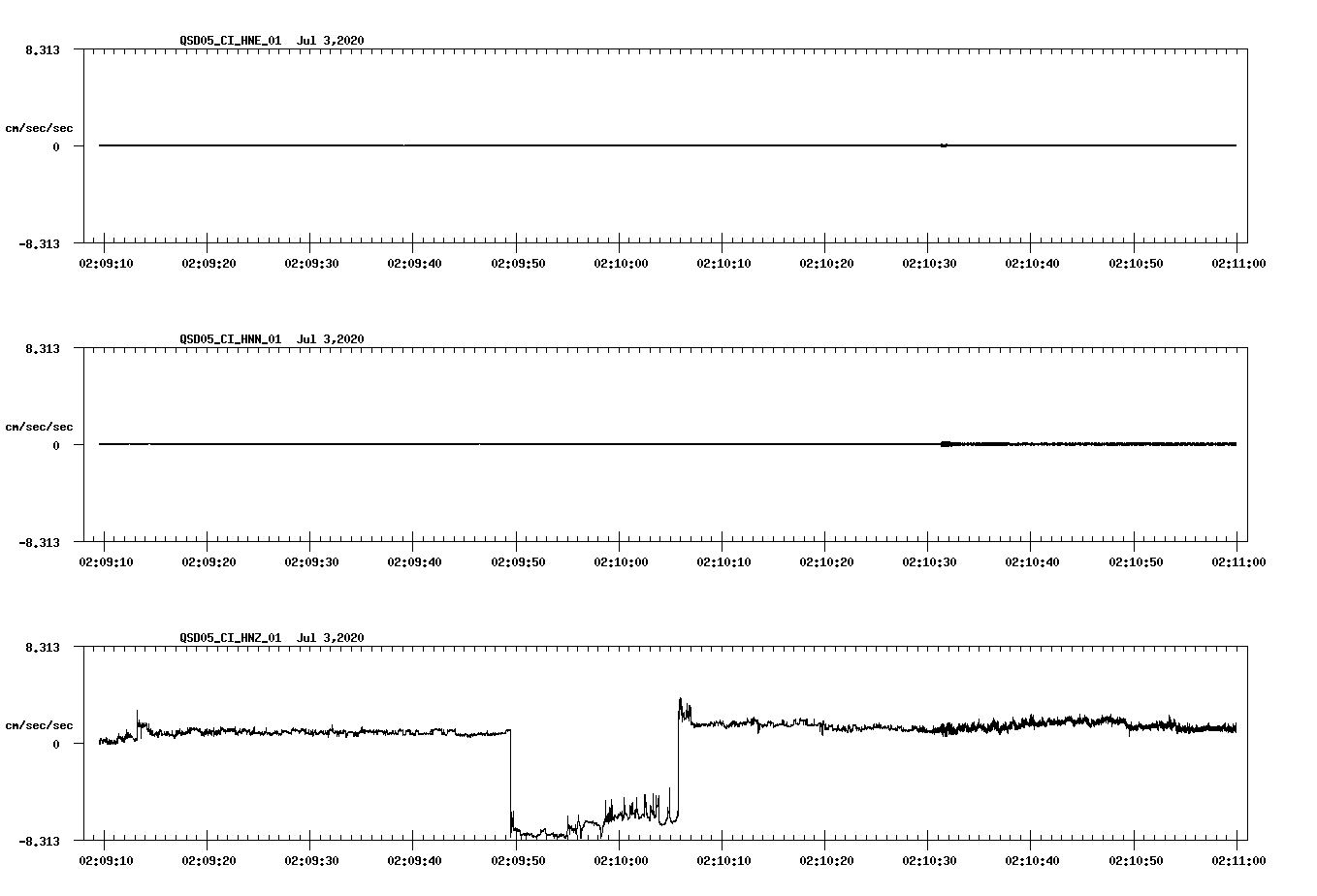Click 02:09:10 time label under HNE chart
1317x896 pixels.
[x=105, y=263]
